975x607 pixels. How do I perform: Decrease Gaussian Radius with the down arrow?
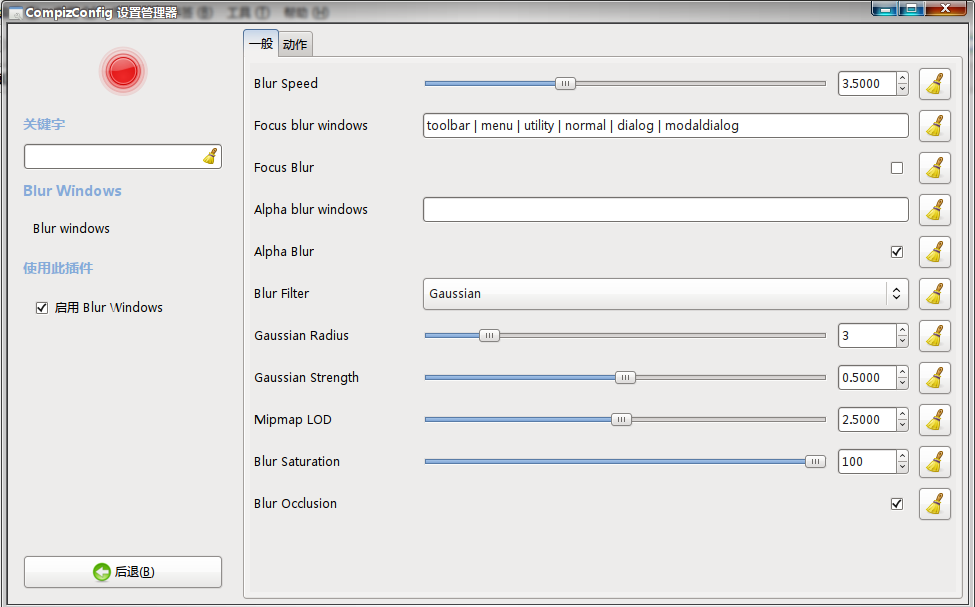902,341
